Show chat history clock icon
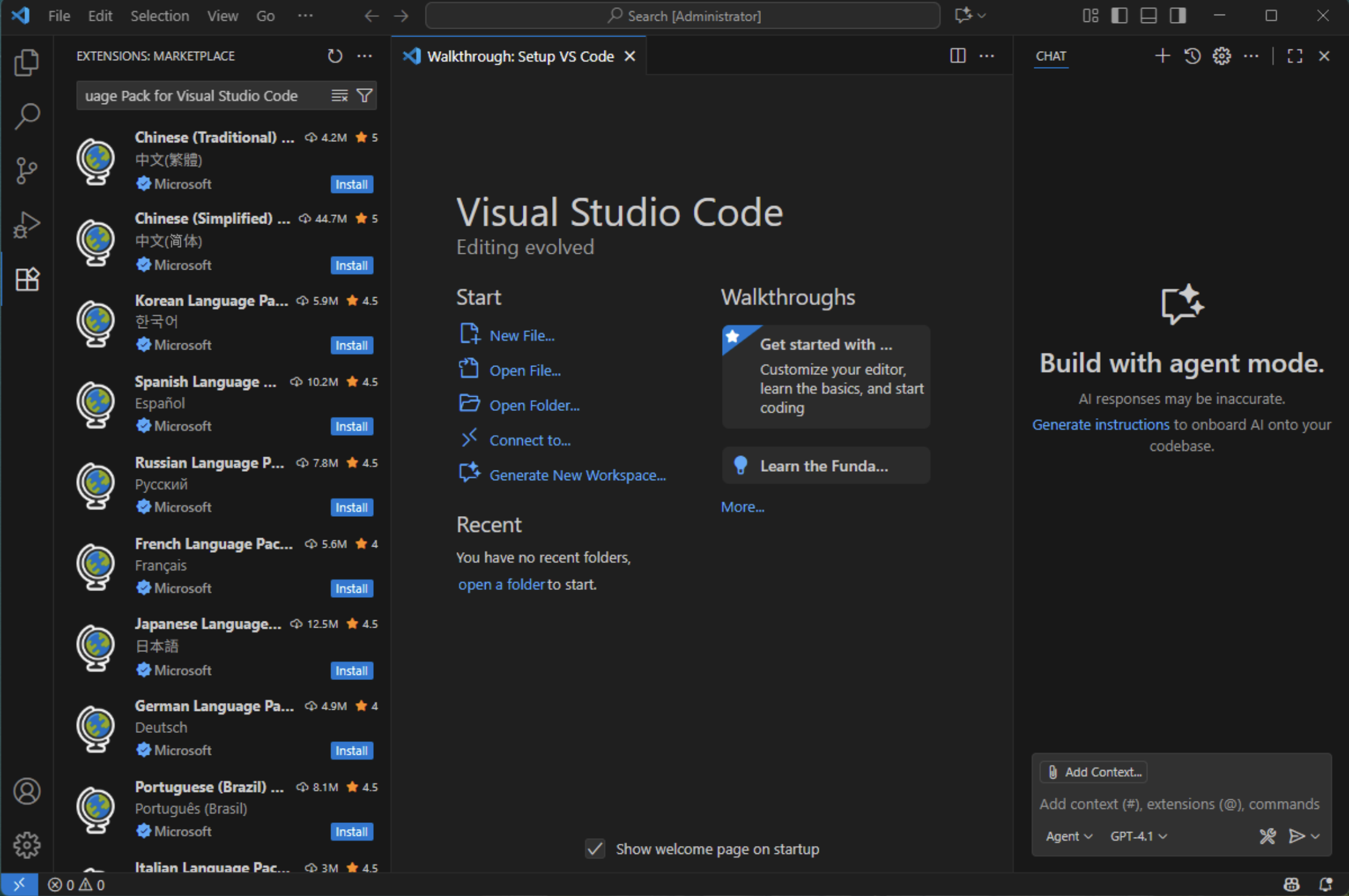 [x=1192, y=56]
